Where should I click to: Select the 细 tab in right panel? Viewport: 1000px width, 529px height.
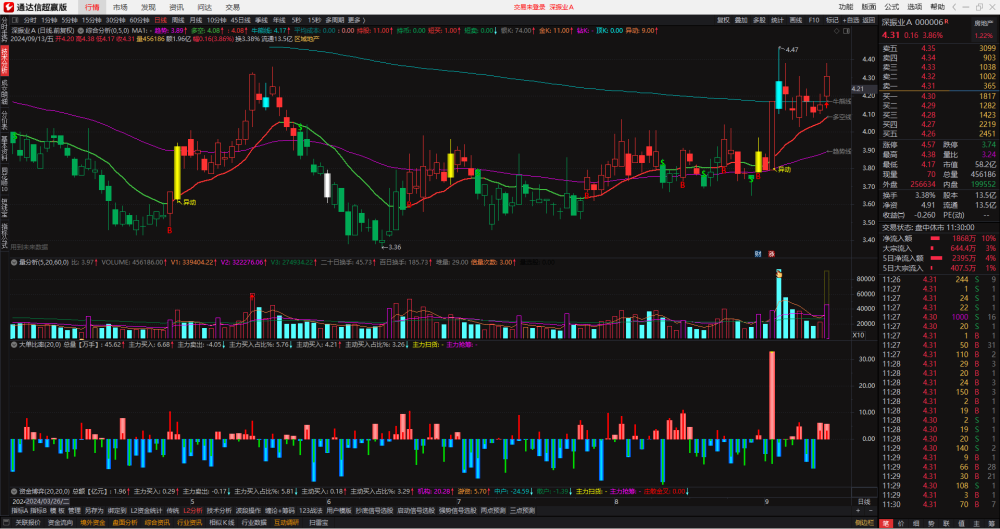pos(916,523)
